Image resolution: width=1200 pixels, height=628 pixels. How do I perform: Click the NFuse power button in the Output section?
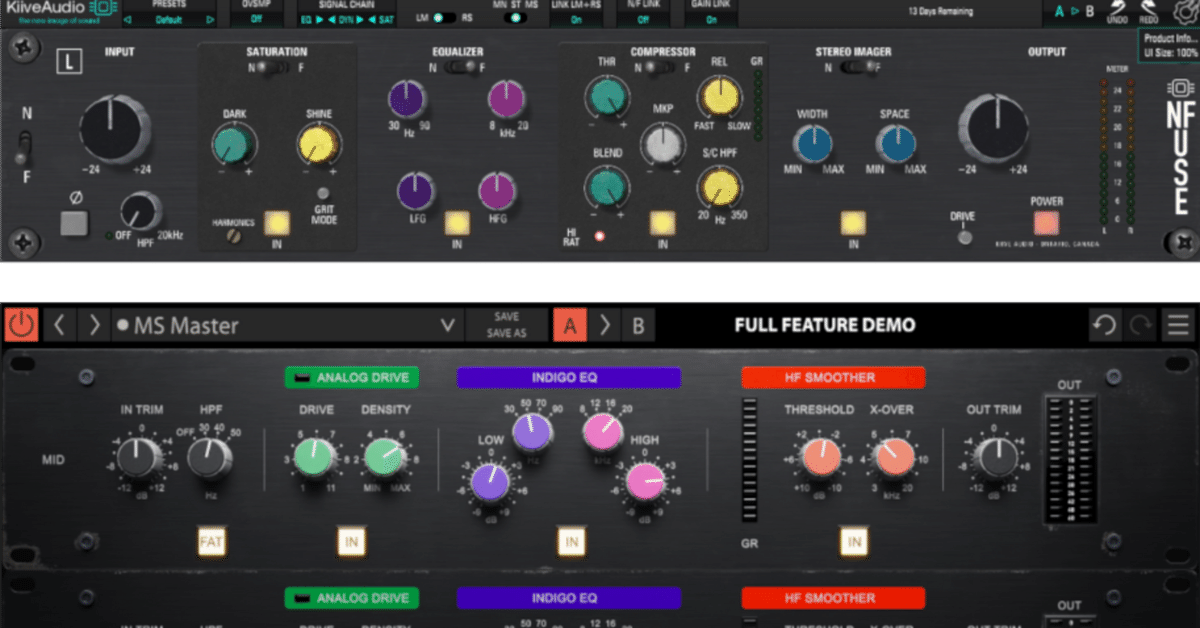(x=1046, y=223)
